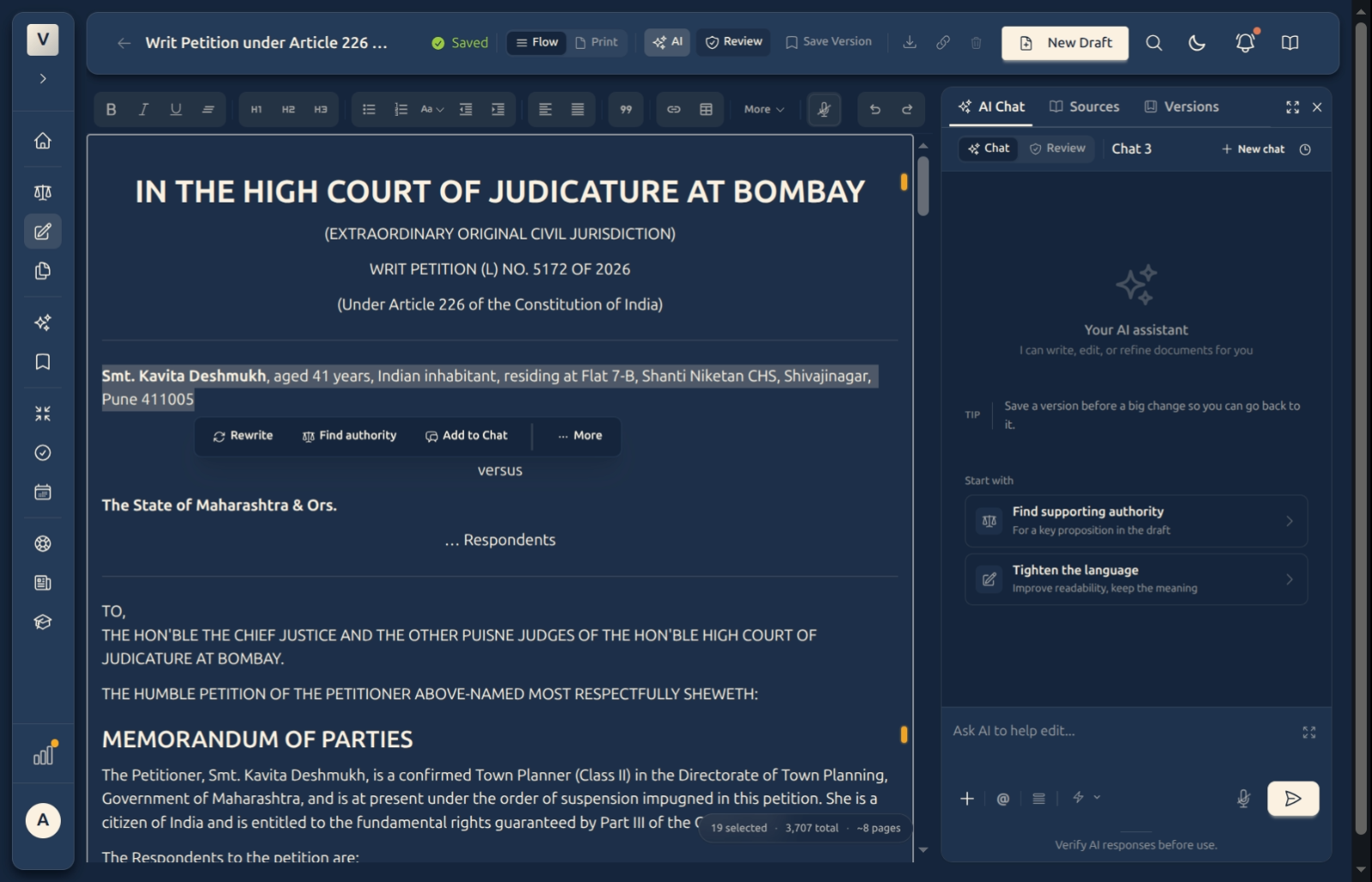Viewport: 1372px width, 882px height.
Task: Insert a numbered list
Action: tap(400, 109)
